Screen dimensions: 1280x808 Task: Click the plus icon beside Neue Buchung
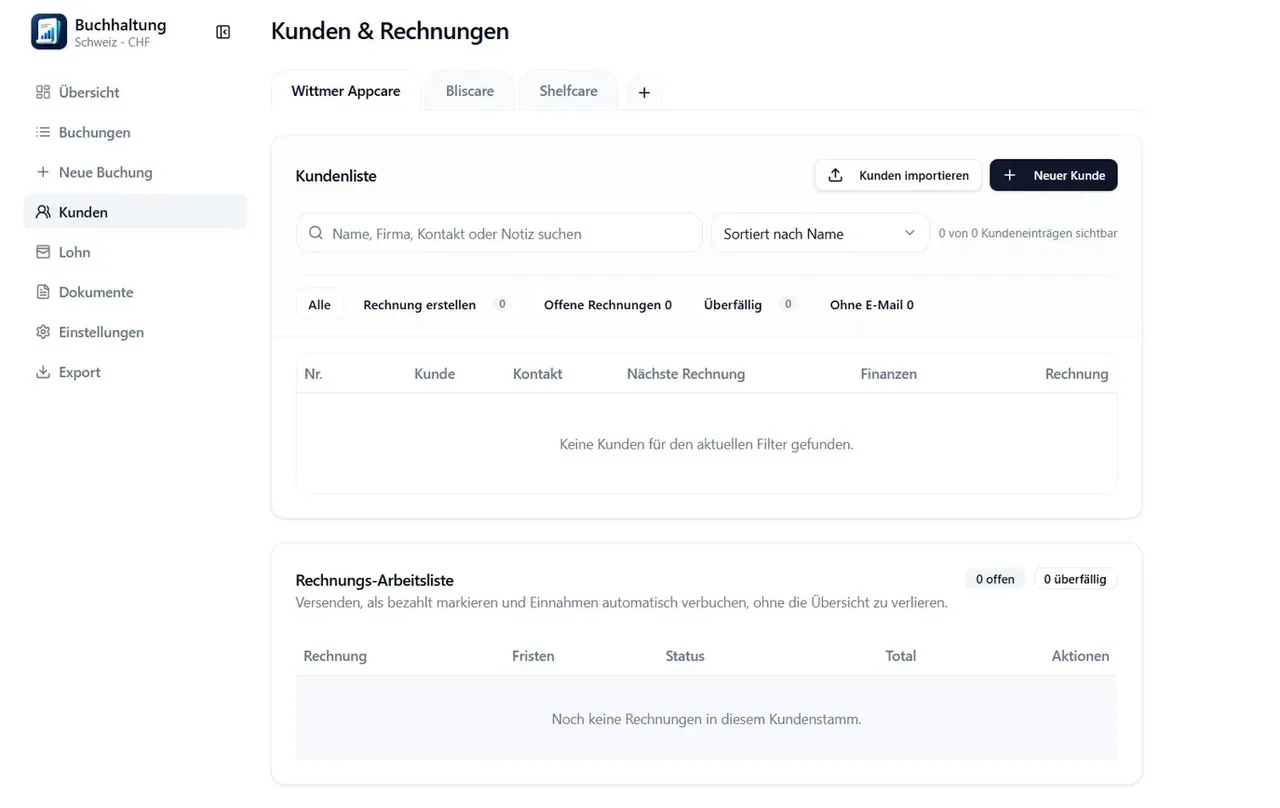tap(43, 172)
